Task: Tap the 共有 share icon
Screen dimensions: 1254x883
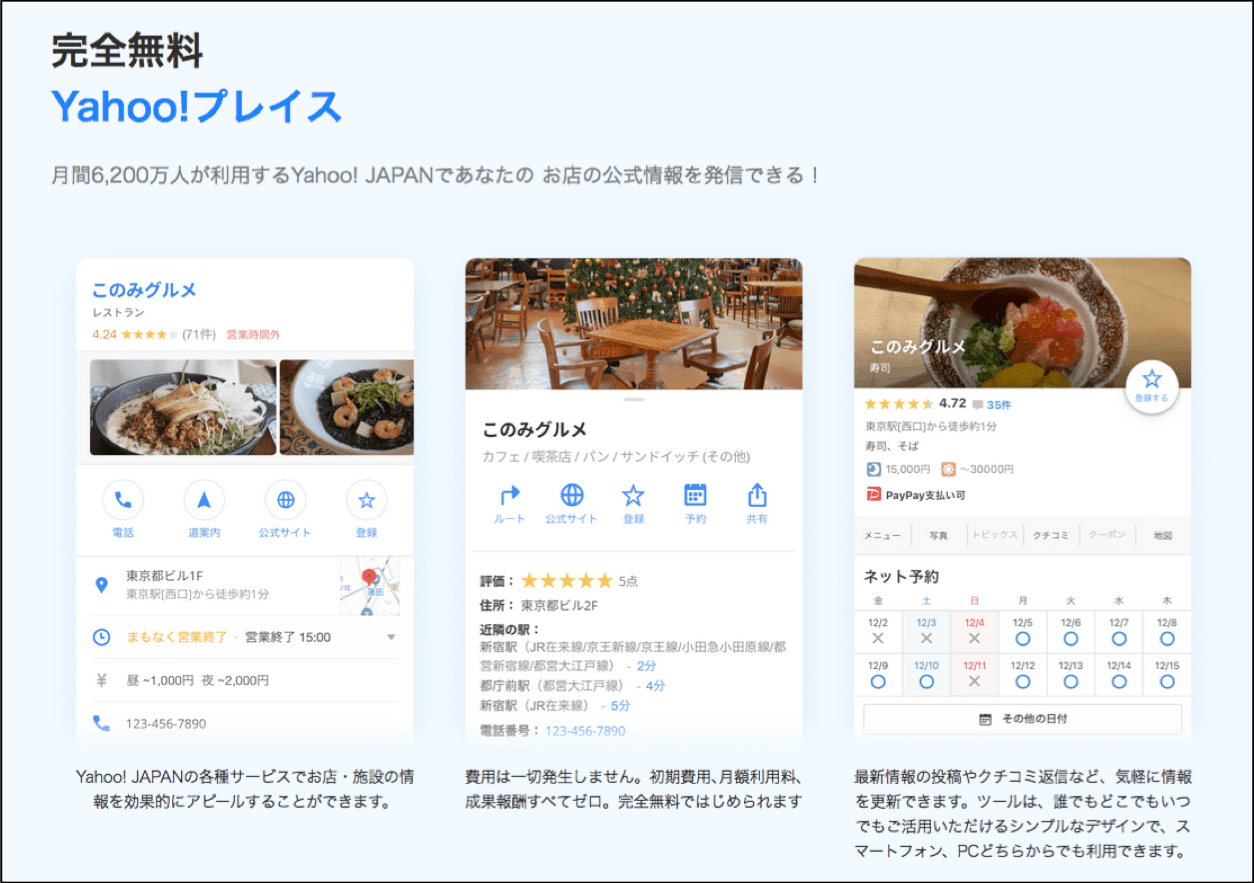Action: click(757, 495)
